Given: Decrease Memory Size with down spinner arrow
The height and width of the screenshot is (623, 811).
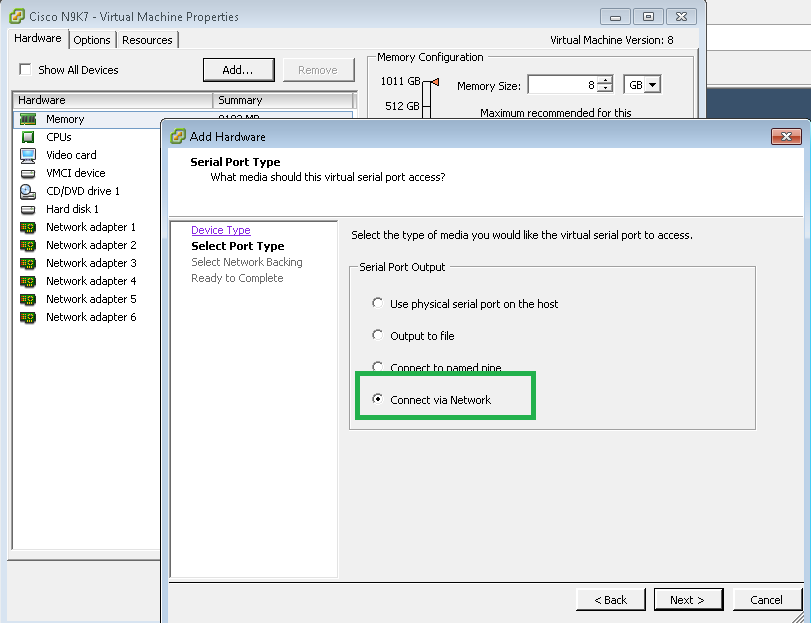Looking at the screenshot, I should [x=605, y=89].
